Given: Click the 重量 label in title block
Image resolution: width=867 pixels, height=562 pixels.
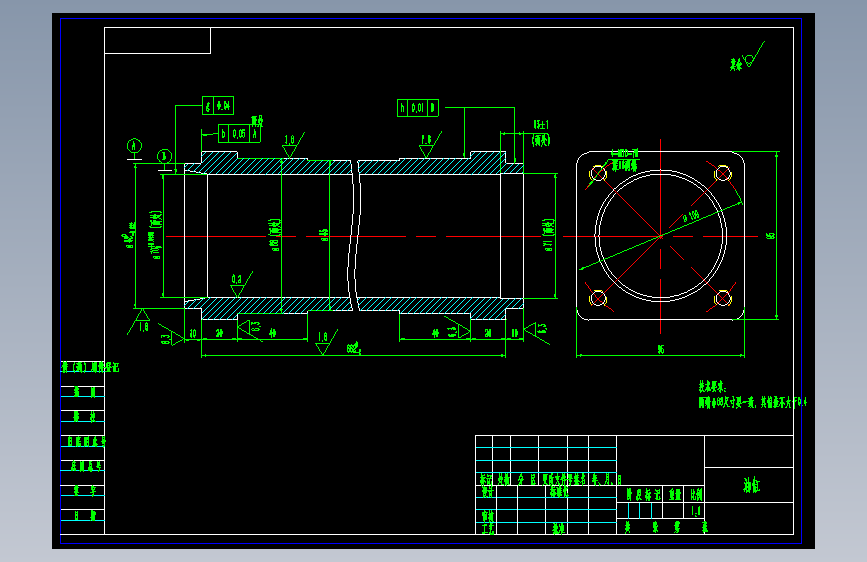Looking at the screenshot, I should click(675, 494).
